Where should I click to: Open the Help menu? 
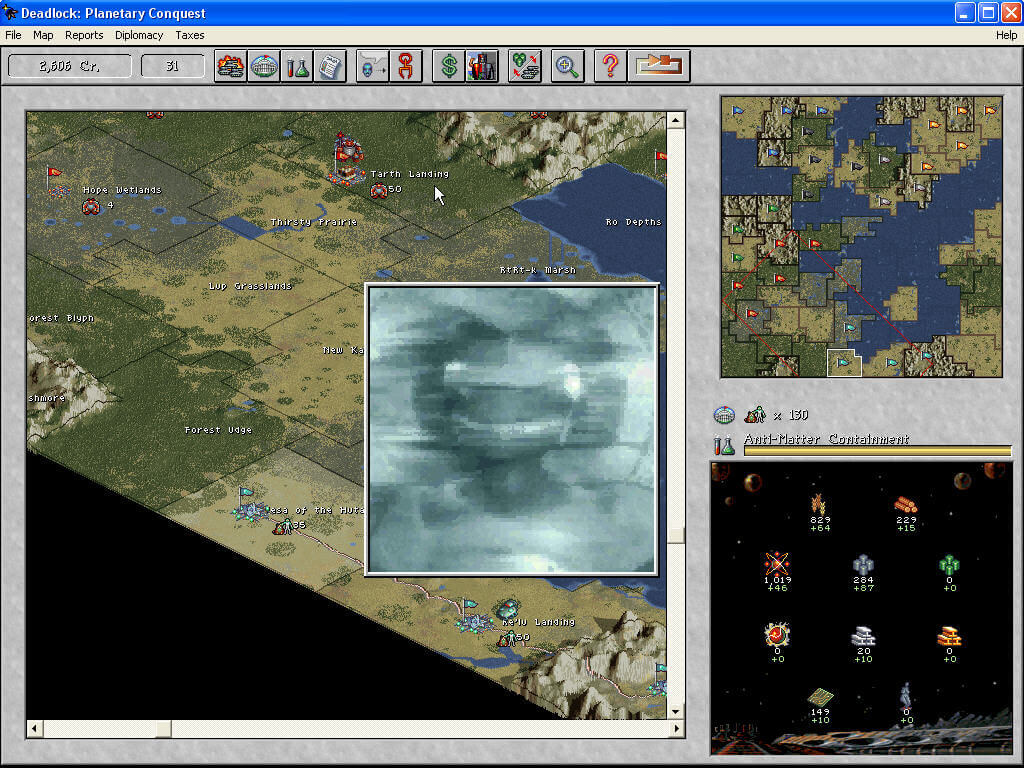coord(1006,35)
